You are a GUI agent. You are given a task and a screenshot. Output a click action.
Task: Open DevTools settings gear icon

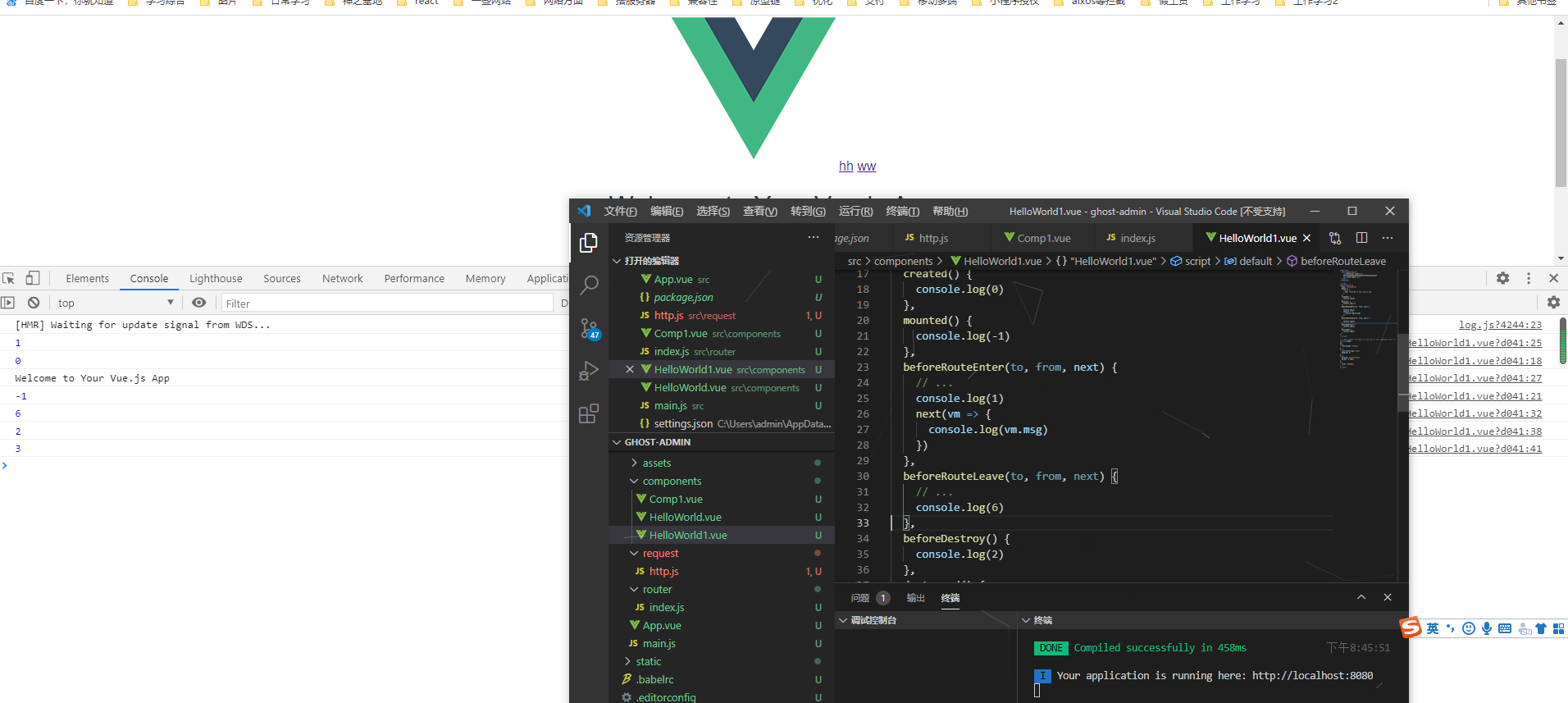click(1502, 278)
